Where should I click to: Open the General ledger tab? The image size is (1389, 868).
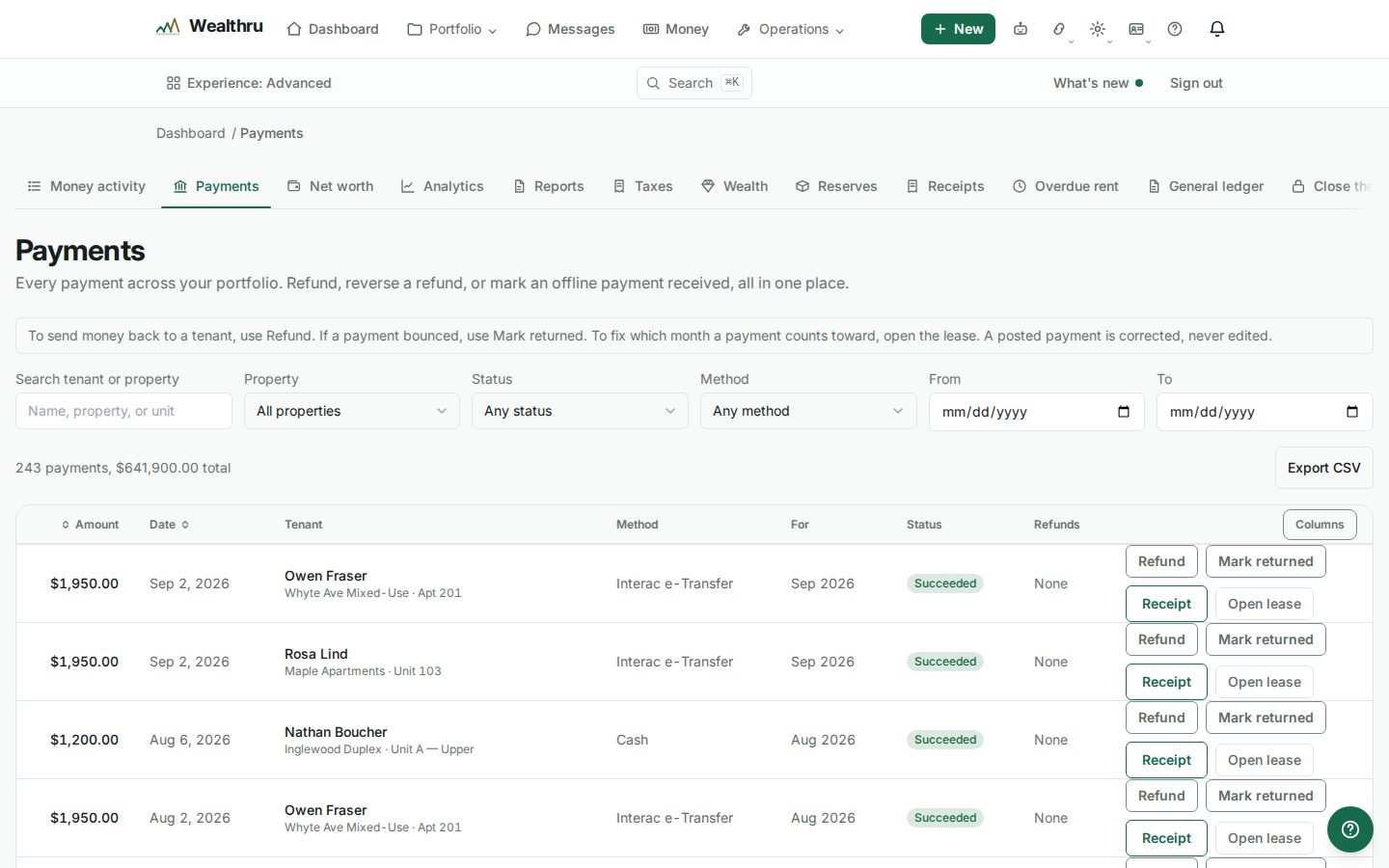point(1206,186)
